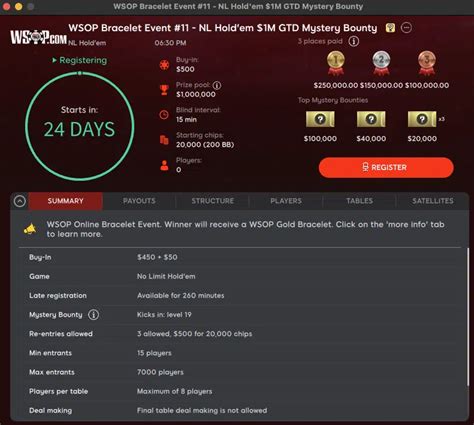The width and height of the screenshot is (474, 425).
Task: Click the trophy badge icon beside event title
Action: pyautogui.click(x=390, y=28)
